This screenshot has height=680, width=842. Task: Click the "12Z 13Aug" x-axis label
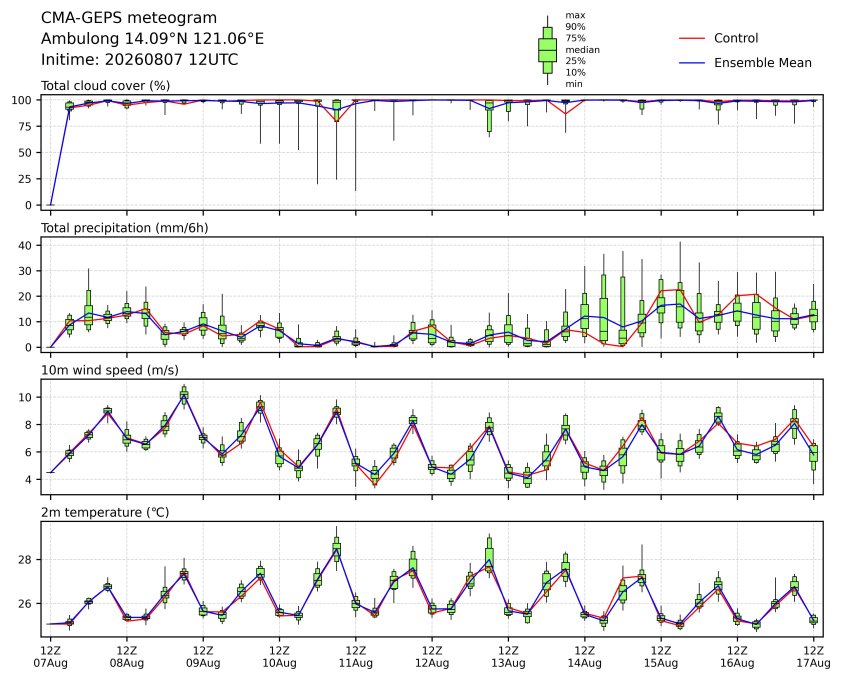pos(508,657)
